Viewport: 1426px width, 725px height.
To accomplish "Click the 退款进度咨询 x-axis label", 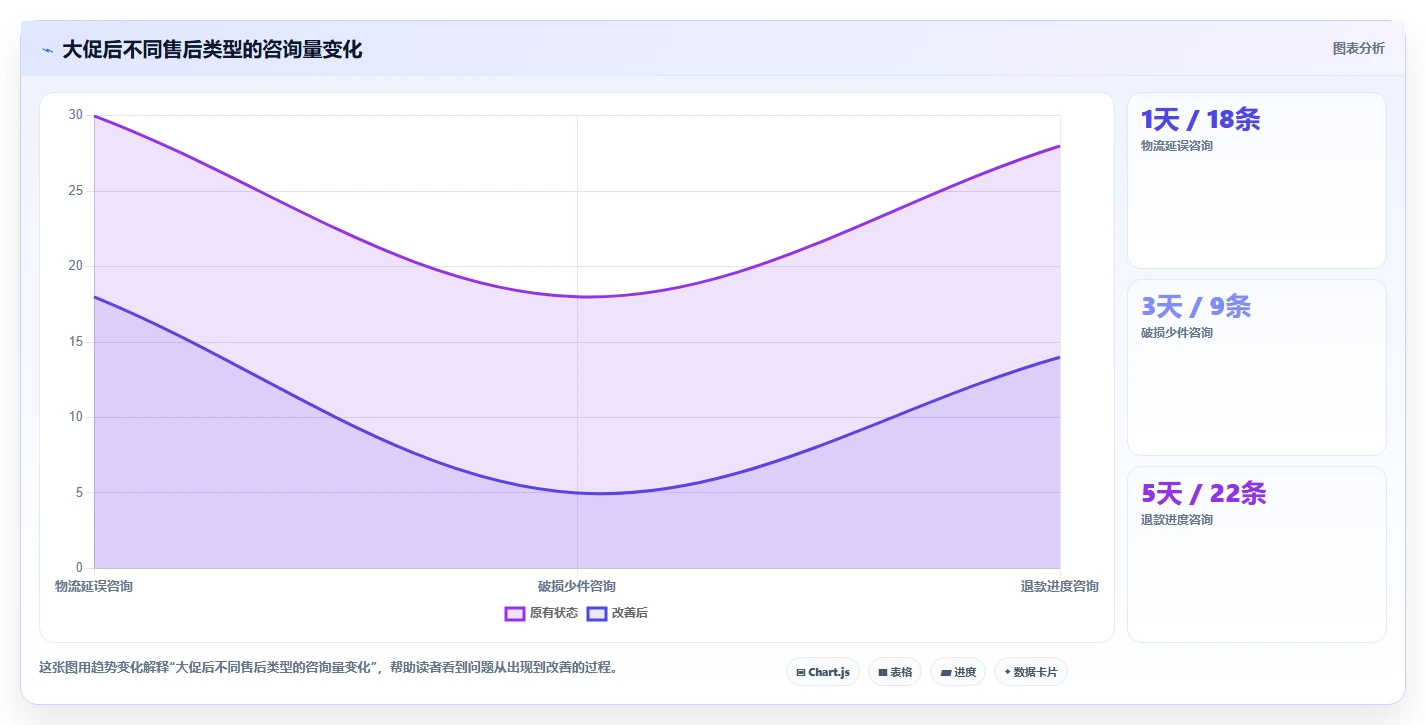I will (1059, 586).
